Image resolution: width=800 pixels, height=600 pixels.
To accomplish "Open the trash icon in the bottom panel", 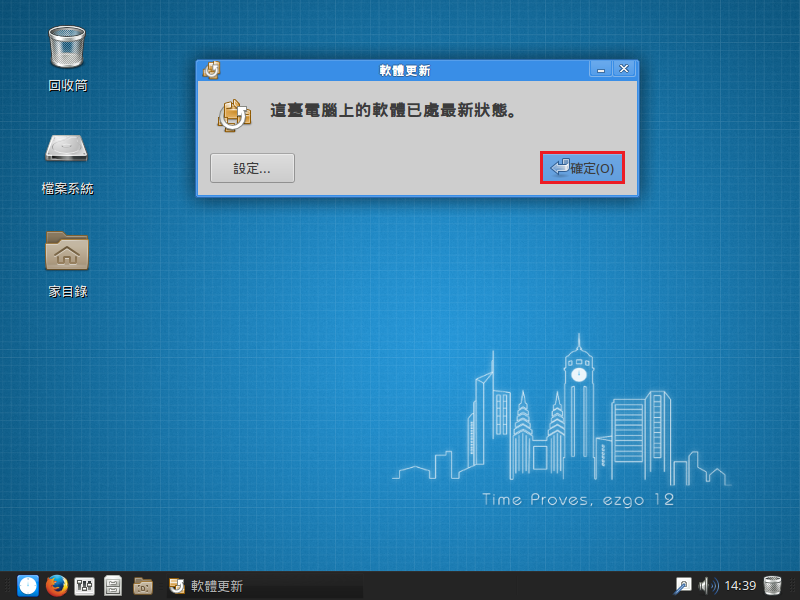I will tap(772, 586).
